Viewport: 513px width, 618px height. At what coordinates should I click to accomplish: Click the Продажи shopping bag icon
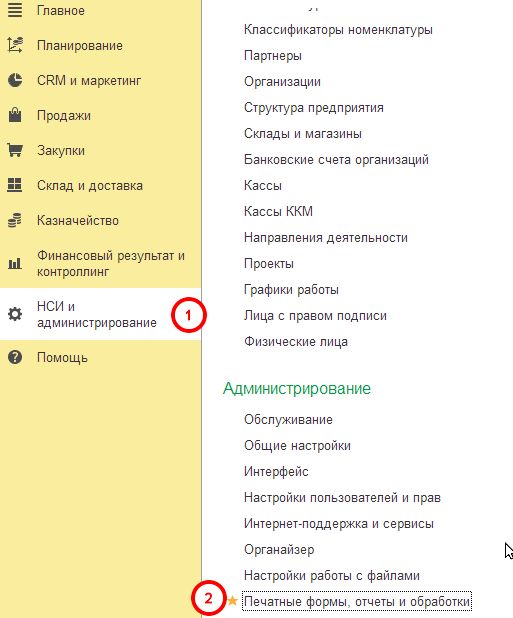(x=15, y=115)
